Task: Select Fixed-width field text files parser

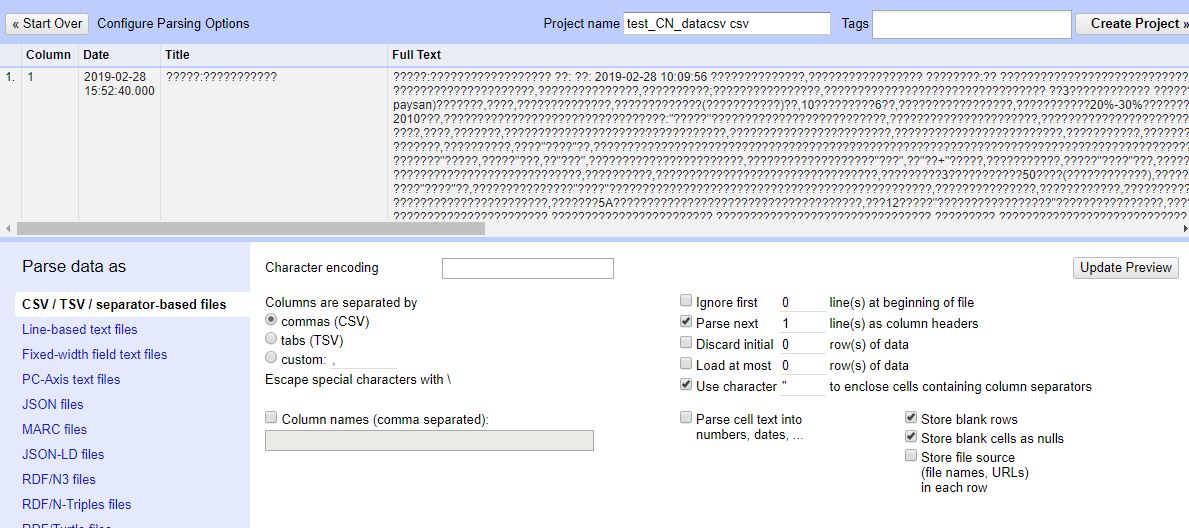Action: click(x=95, y=354)
